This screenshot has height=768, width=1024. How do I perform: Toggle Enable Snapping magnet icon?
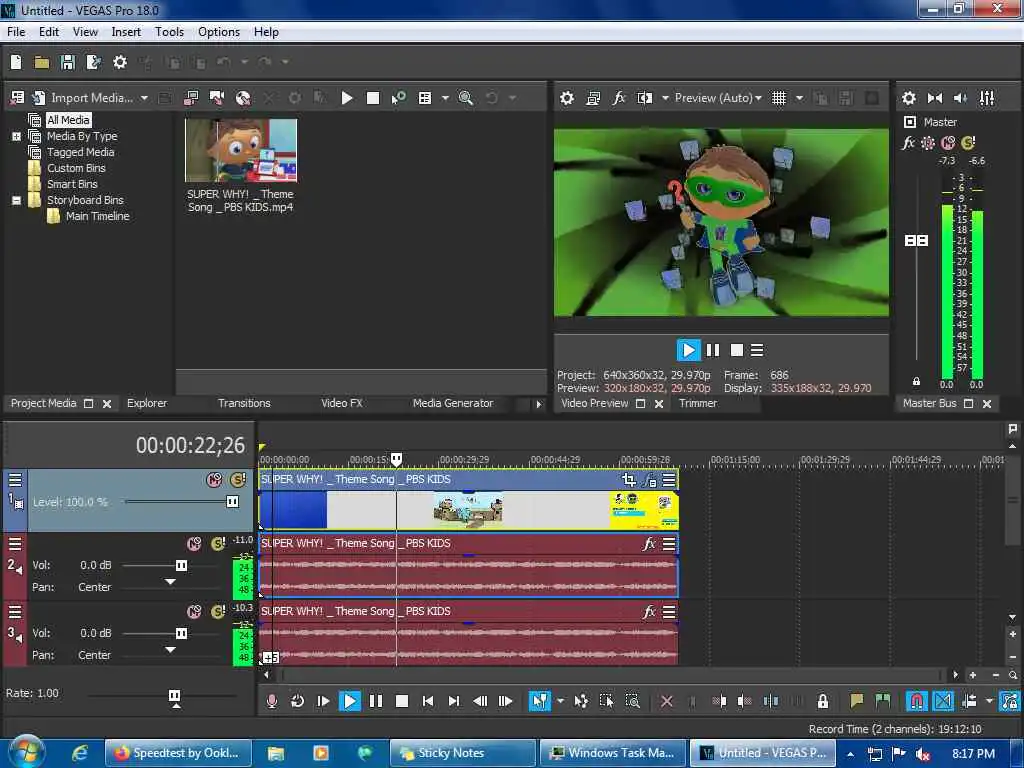point(916,701)
